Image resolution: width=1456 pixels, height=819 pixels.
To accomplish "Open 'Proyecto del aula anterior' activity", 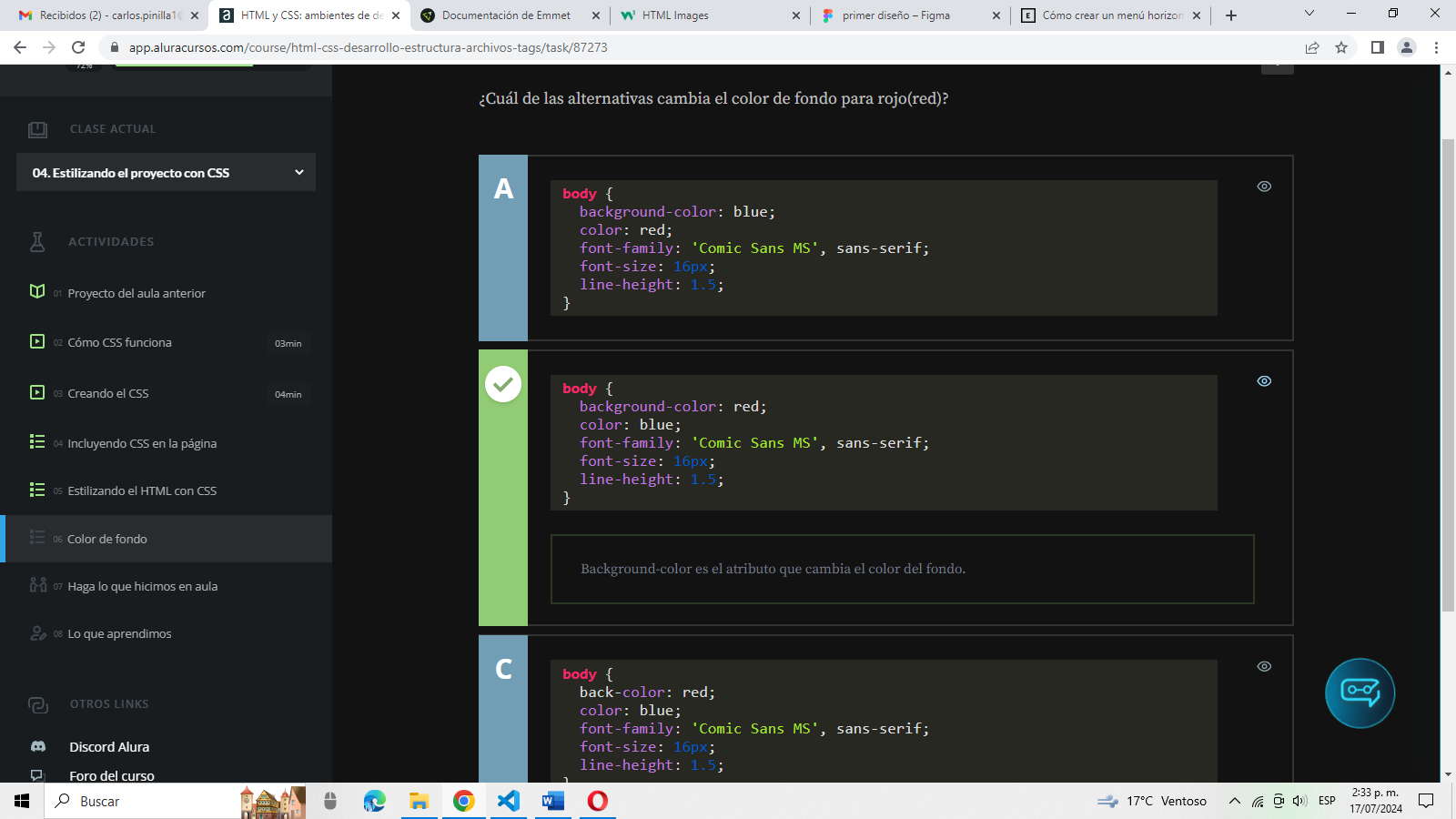I will coord(136,293).
